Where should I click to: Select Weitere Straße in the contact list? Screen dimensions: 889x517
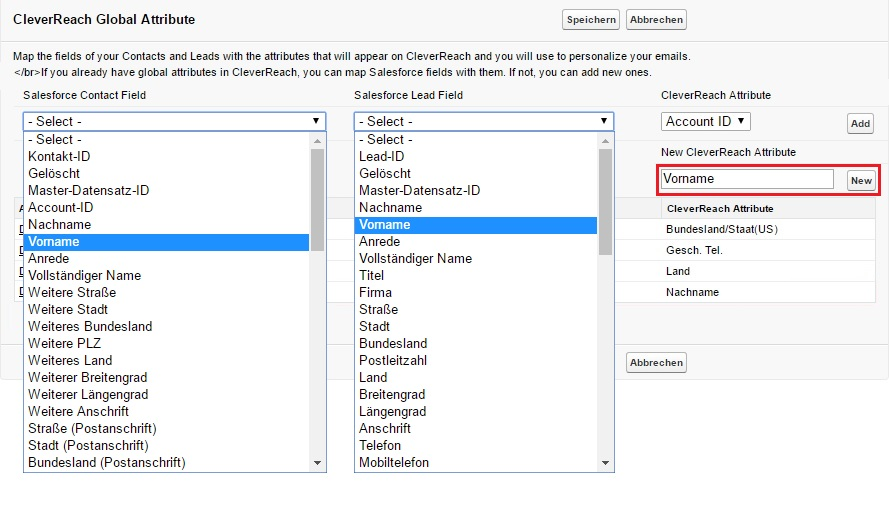pyautogui.click(x=166, y=293)
